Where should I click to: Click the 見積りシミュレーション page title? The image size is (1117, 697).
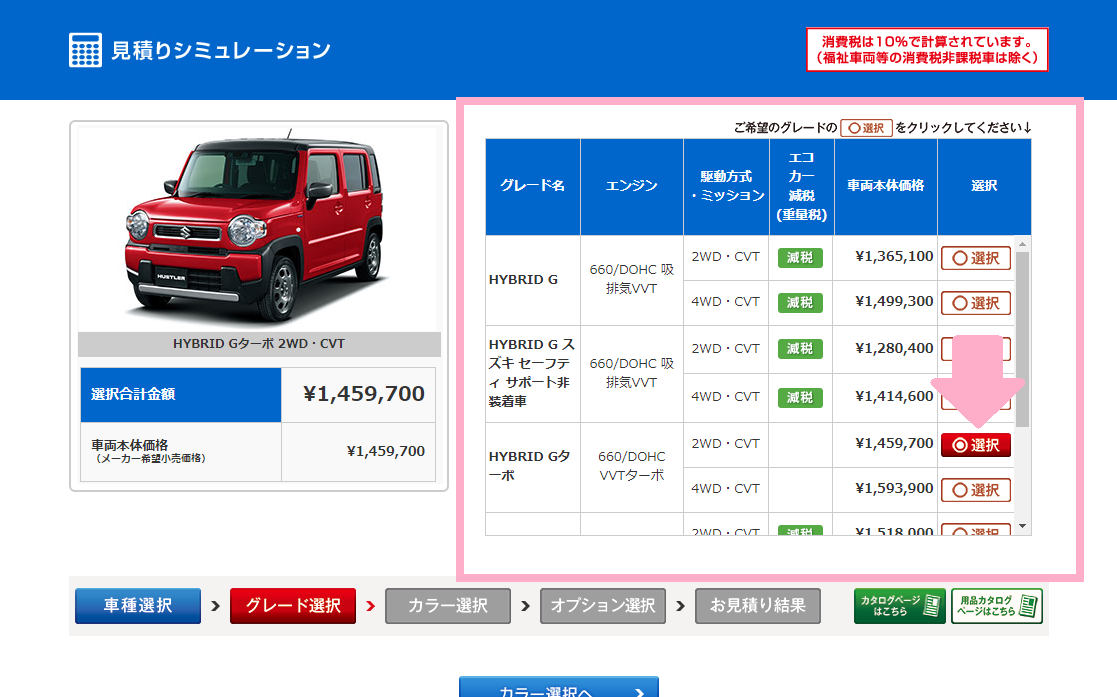tap(221, 50)
